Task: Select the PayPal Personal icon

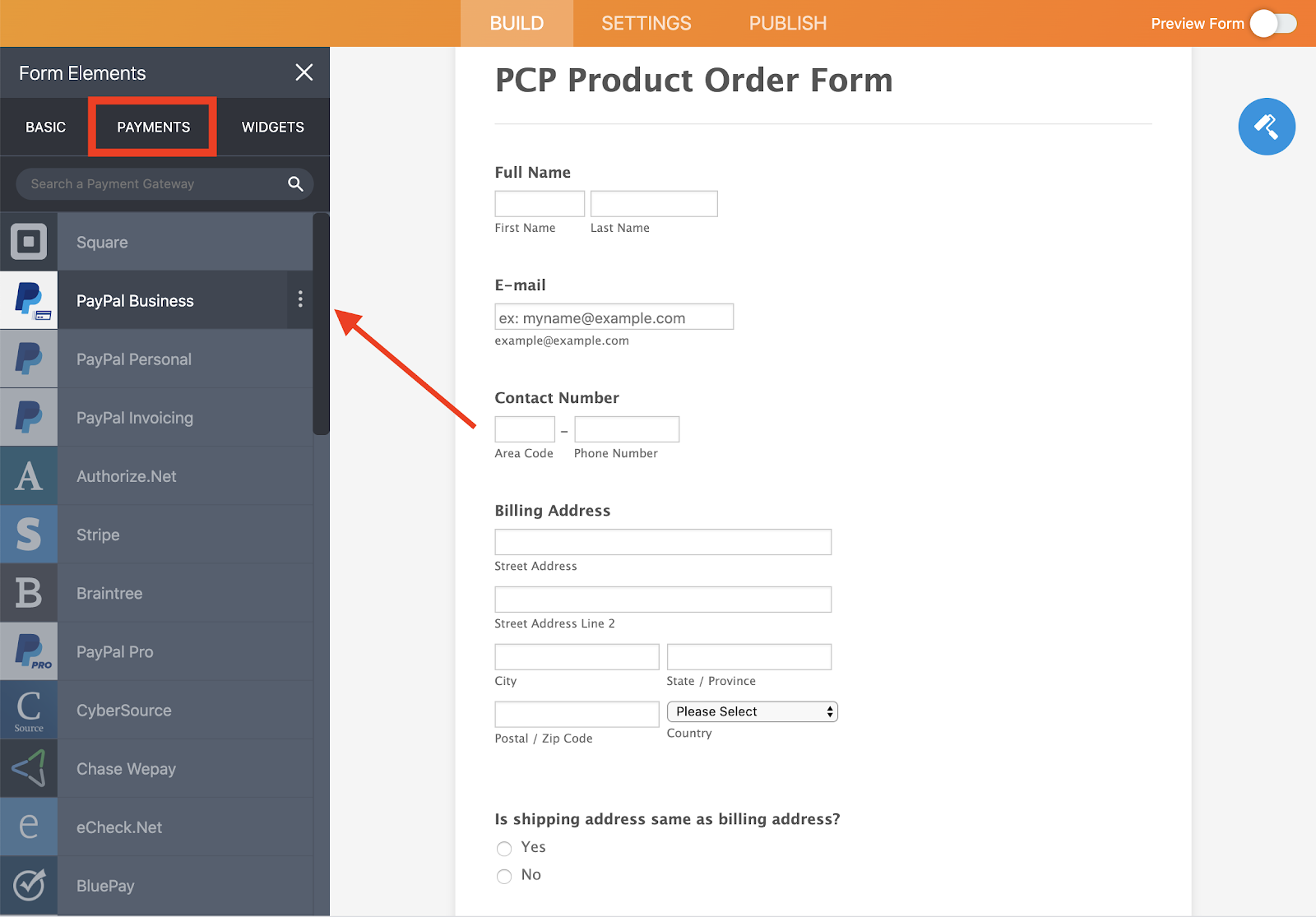Action: [x=29, y=359]
